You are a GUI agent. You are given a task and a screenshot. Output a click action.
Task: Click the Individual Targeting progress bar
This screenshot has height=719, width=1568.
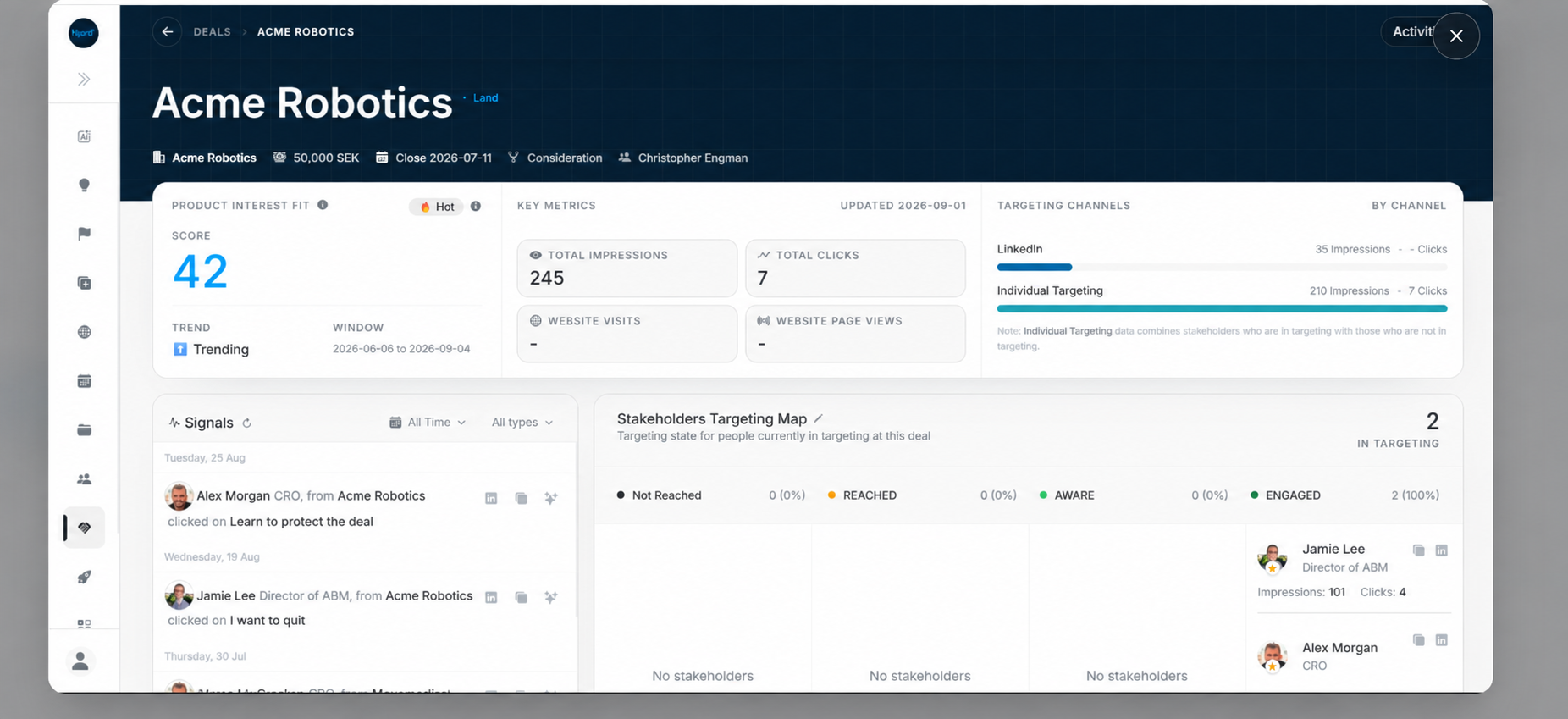pos(1222,309)
